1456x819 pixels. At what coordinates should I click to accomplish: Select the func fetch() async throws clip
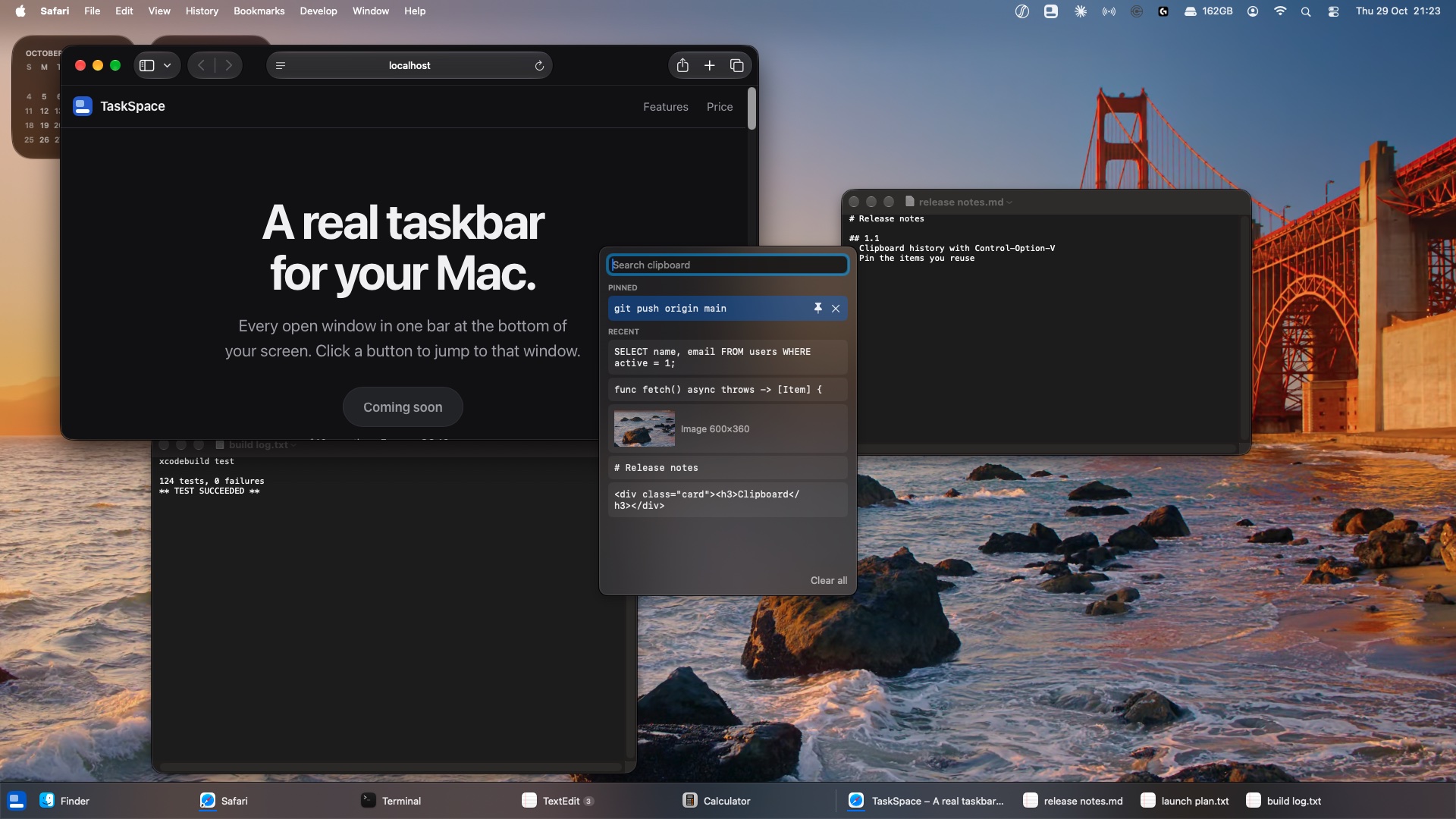click(x=727, y=390)
